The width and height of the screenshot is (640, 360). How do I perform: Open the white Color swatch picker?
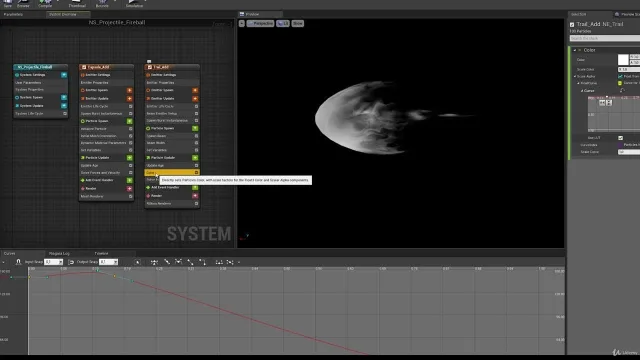coord(623,60)
